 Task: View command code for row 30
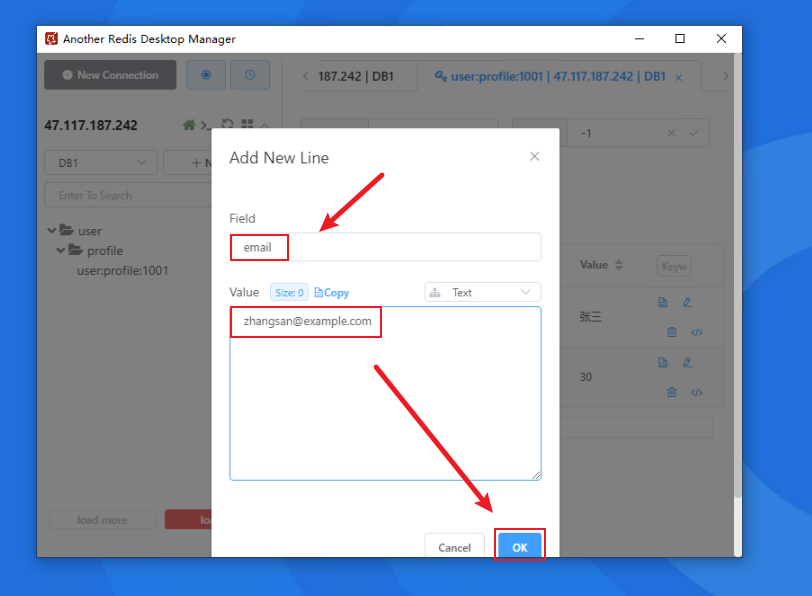pos(697,393)
